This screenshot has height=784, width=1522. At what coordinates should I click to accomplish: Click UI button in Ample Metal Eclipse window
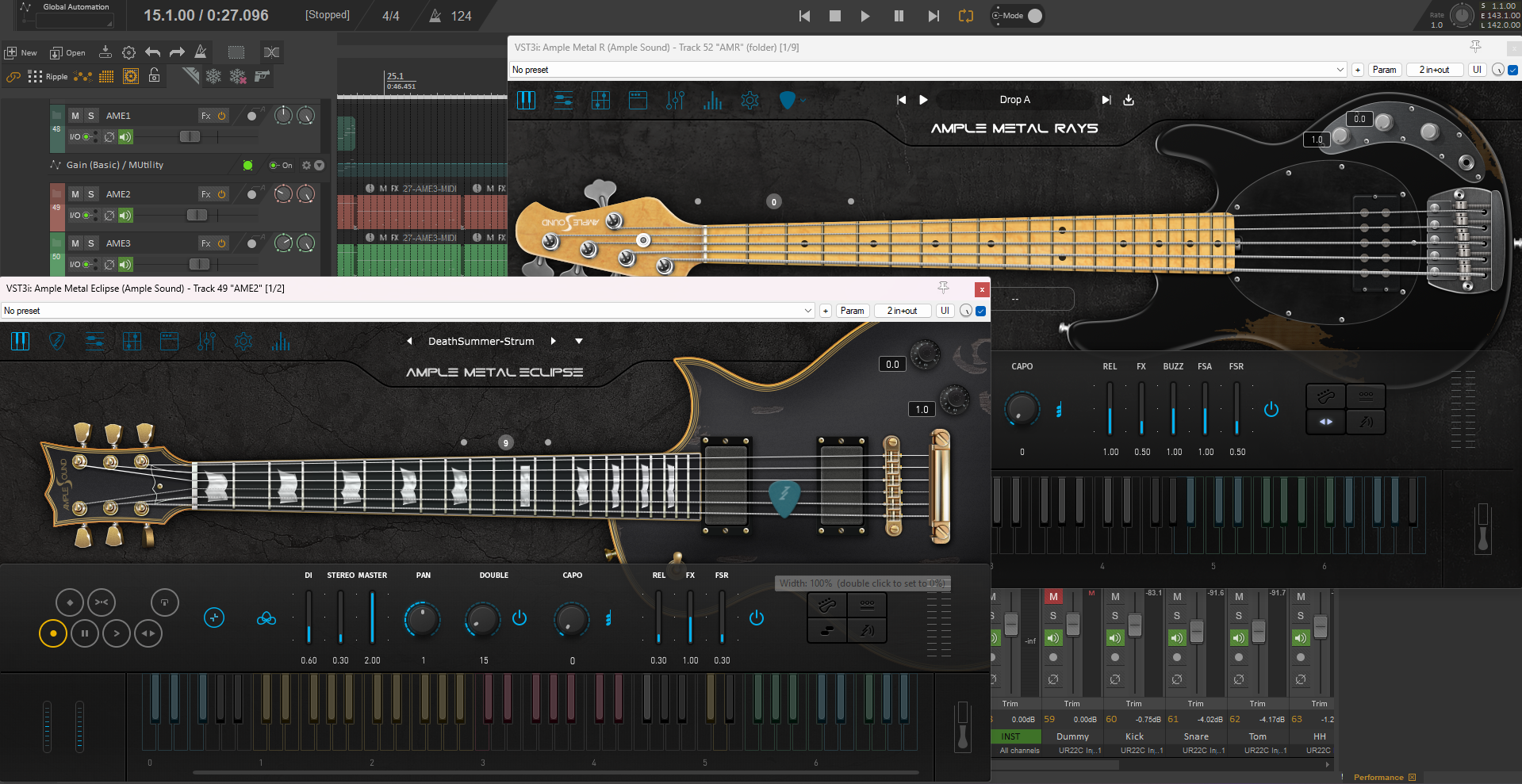tap(945, 311)
